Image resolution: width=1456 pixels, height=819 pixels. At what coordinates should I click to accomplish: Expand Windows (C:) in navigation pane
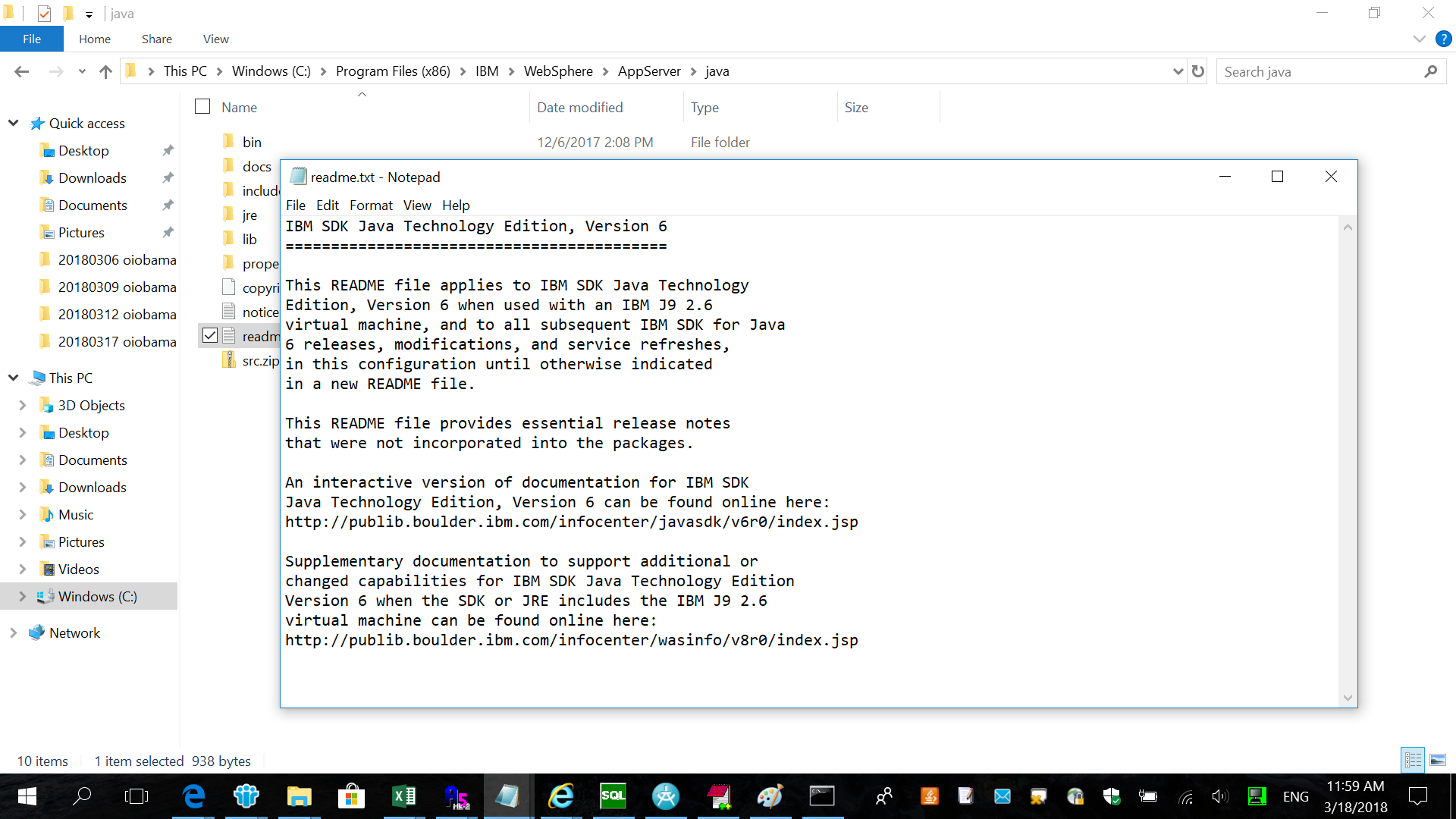coord(22,596)
